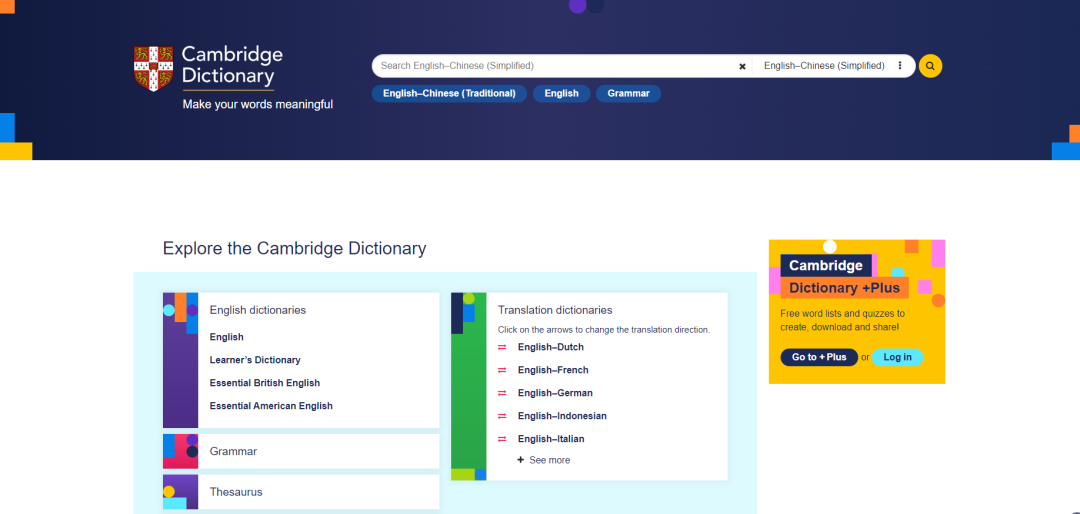
Task: Click the Cambridge Dictionary shield logo
Action: (153, 68)
